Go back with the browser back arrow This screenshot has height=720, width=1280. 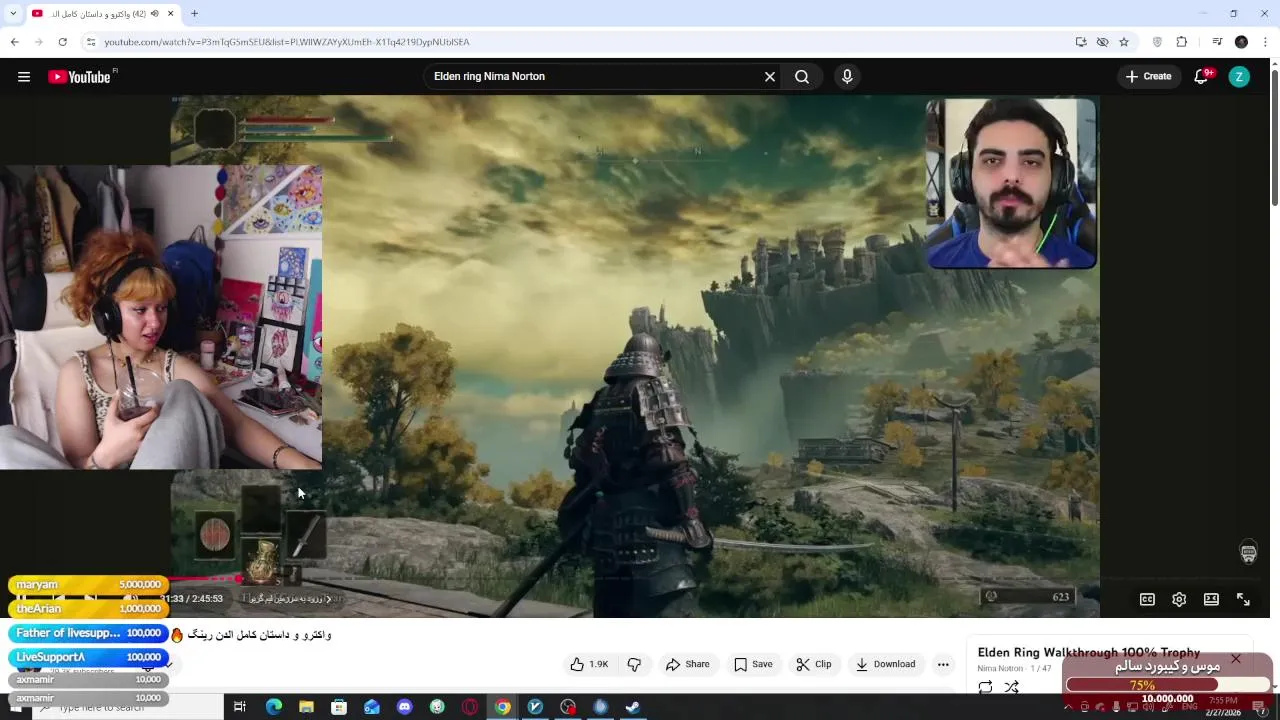(x=14, y=42)
